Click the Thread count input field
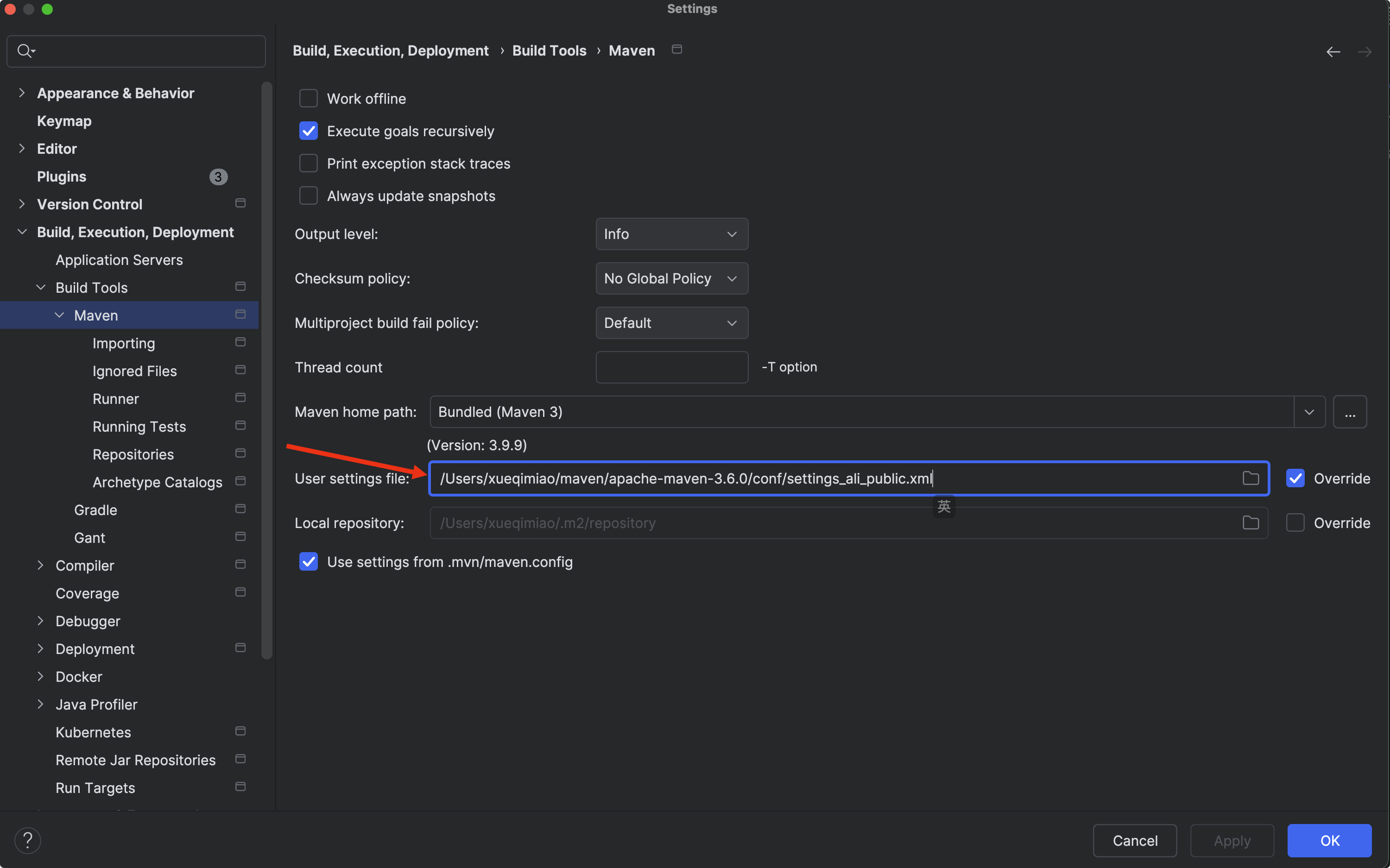 click(x=671, y=367)
